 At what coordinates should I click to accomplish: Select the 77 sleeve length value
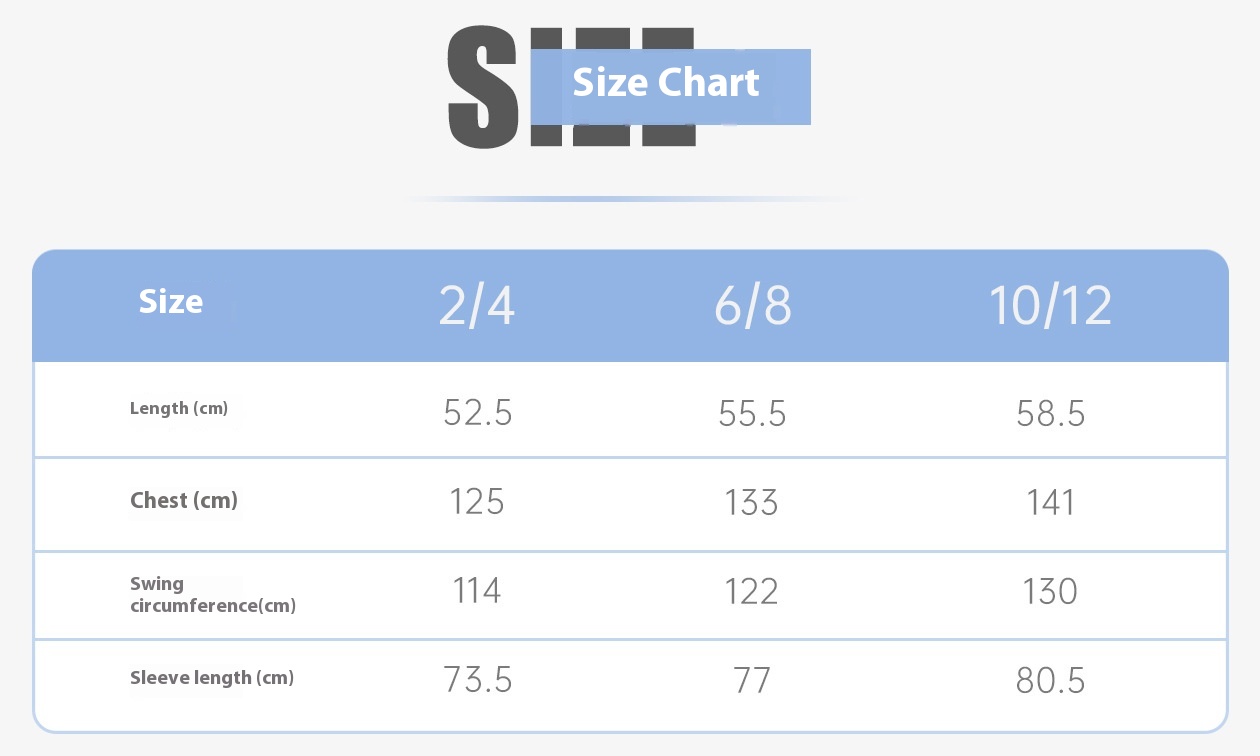click(752, 680)
